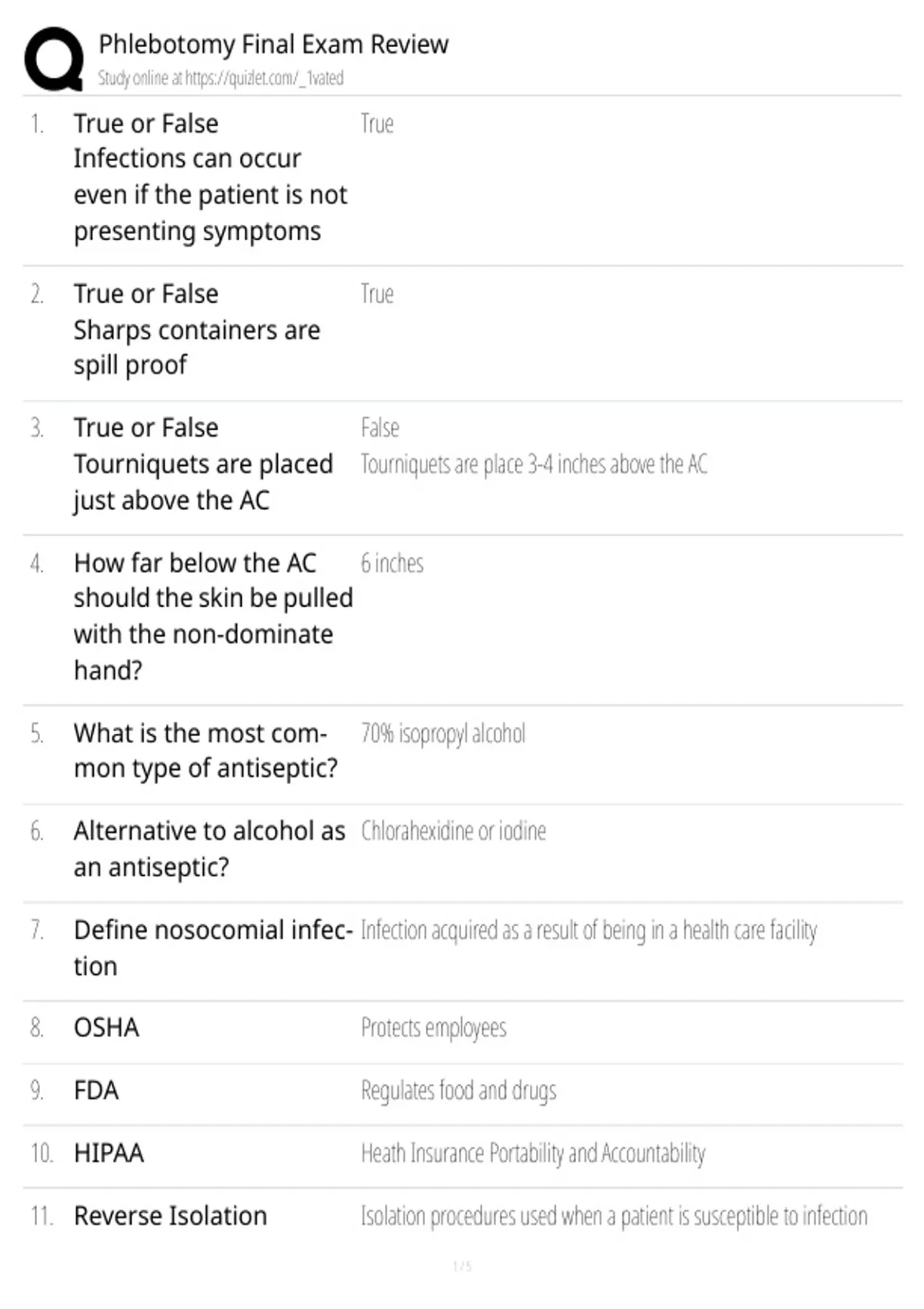Select the FDA term
Screen dimensions: 924x1309
[96, 1090]
